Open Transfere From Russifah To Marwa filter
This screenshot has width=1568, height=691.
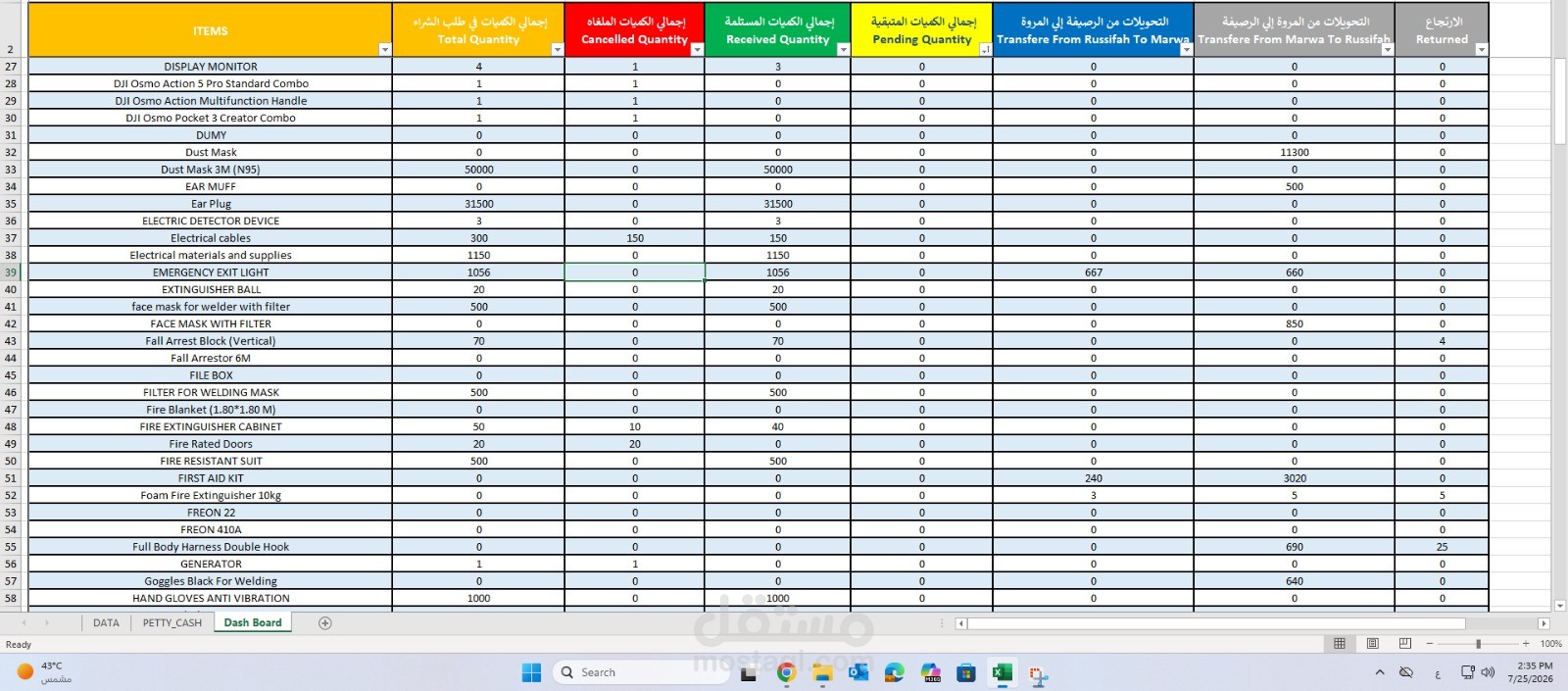(x=1186, y=50)
